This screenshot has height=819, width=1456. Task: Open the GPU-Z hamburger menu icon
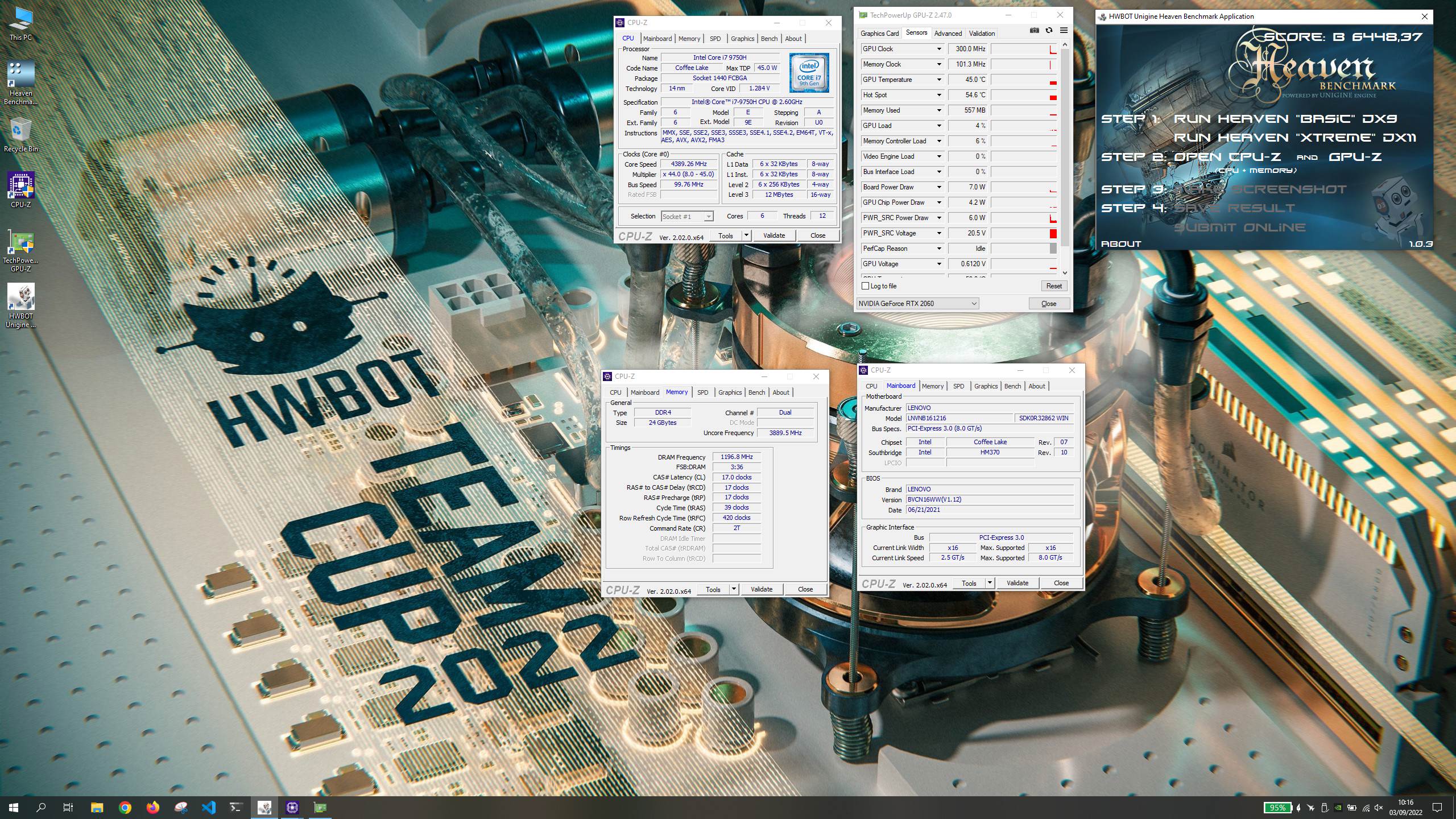pos(1064,31)
